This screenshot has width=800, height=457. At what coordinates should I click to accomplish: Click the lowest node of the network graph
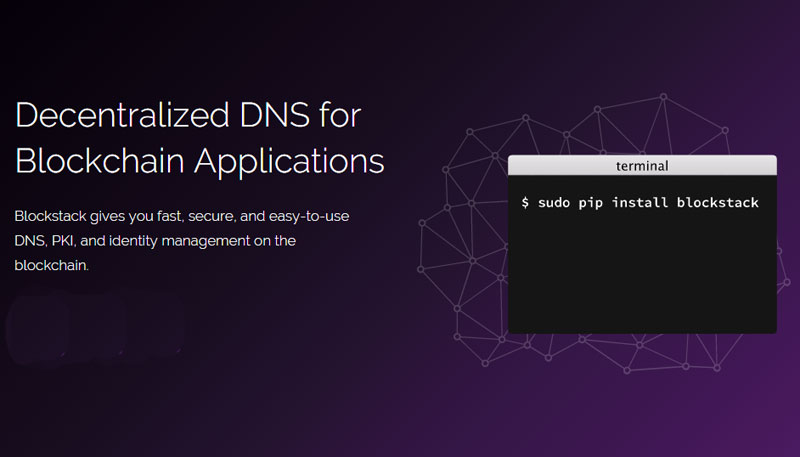point(628,371)
